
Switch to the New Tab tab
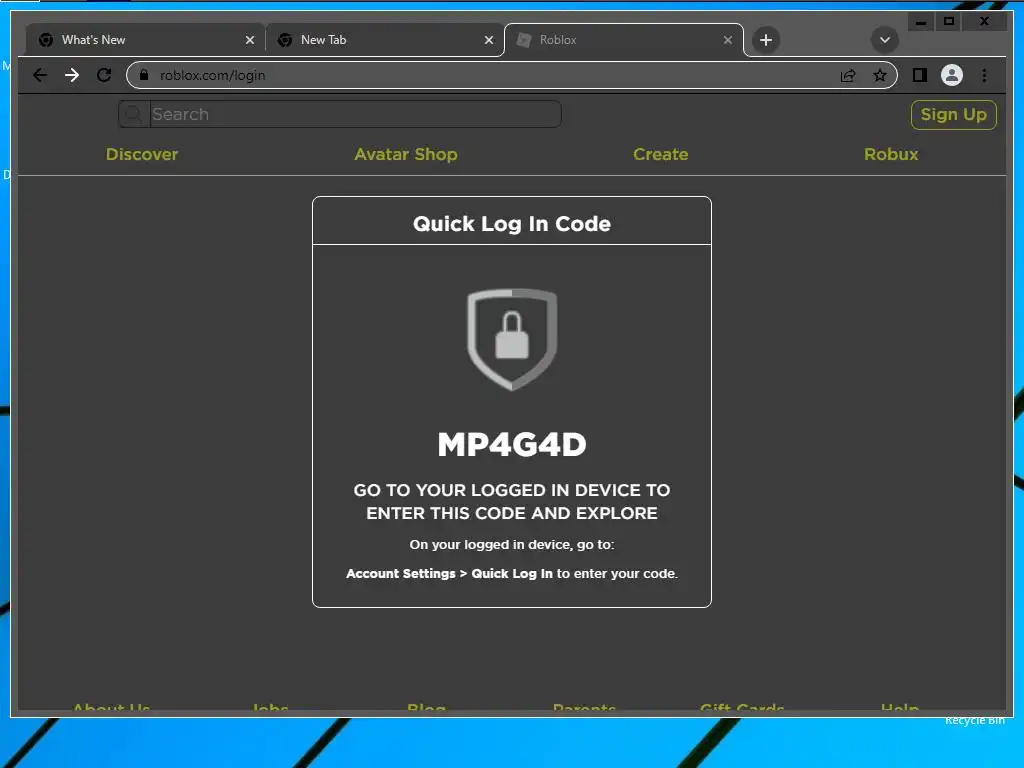tap(385, 40)
